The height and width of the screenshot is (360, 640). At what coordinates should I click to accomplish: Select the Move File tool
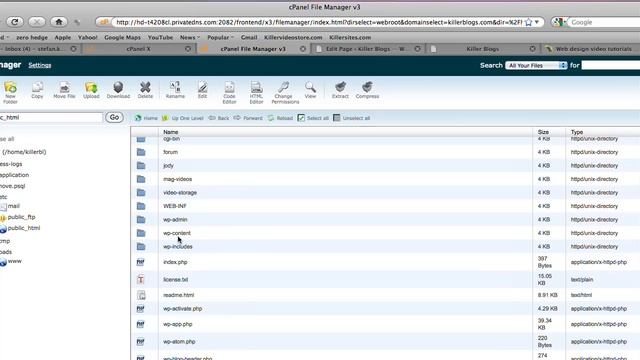(64, 90)
